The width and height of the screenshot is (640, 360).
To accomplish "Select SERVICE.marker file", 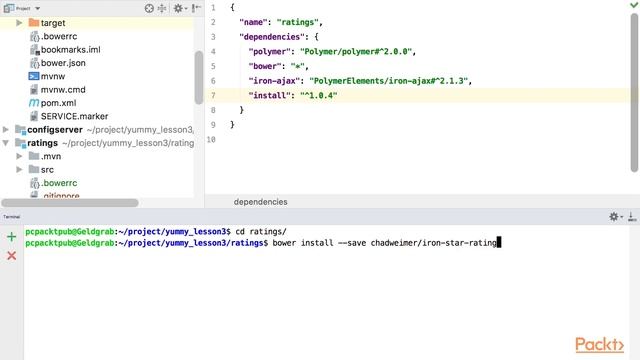I will tap(74, 116).
